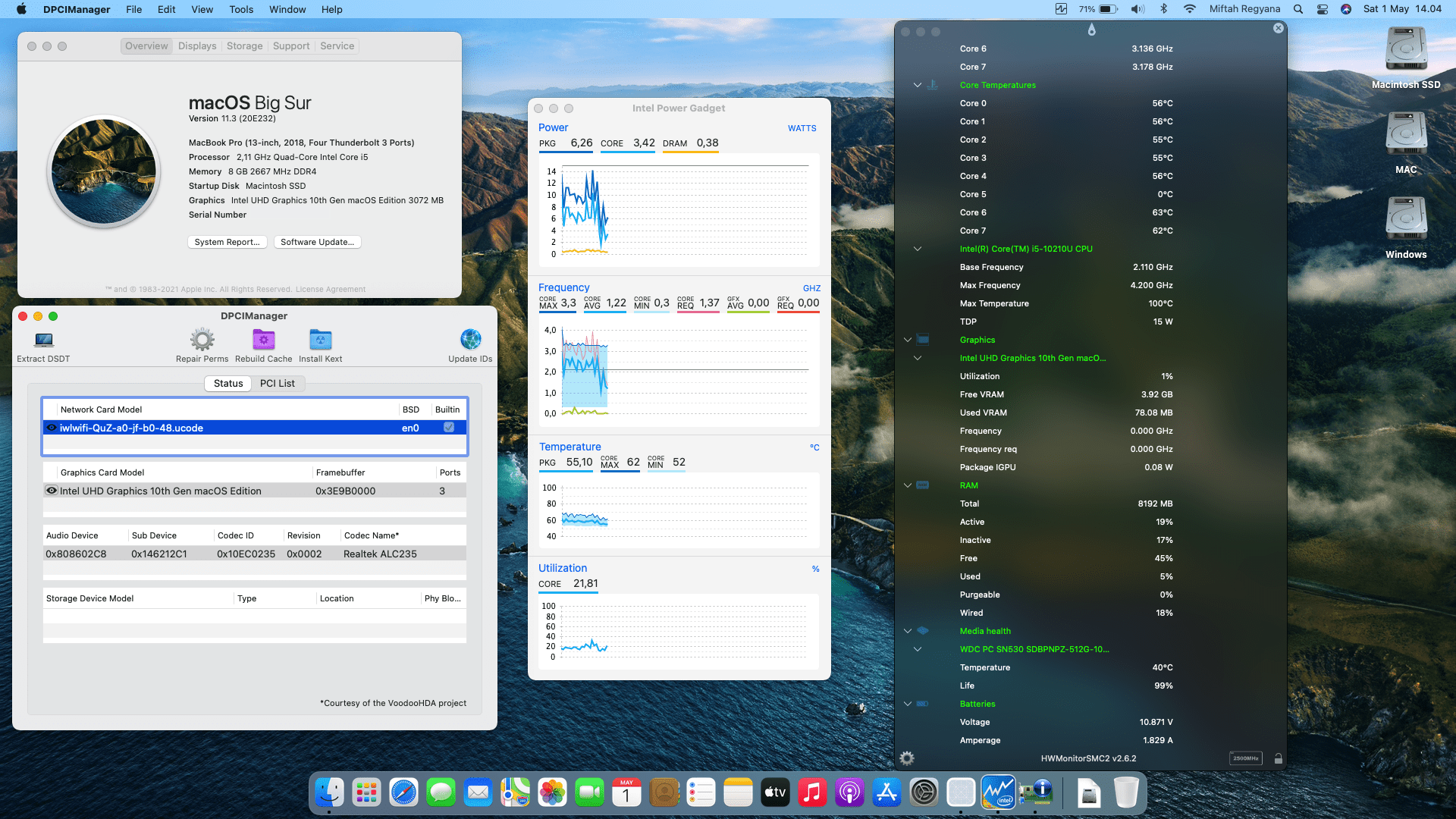Open the Tools menu

pyautogui.click(x=241, y=9)
